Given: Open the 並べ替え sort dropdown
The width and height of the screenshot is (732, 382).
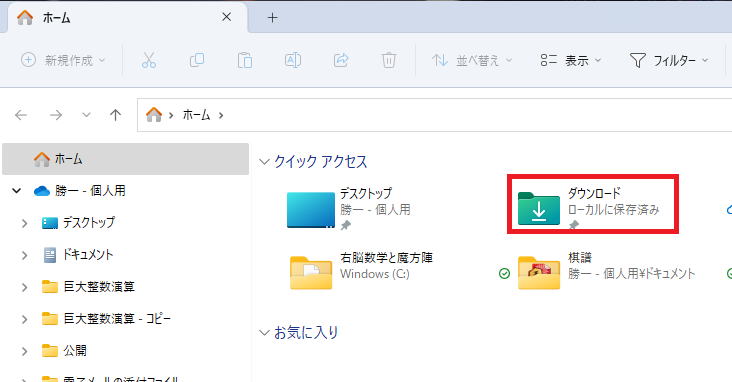Looking at the screenshot, I should click(x=472, y=60).
